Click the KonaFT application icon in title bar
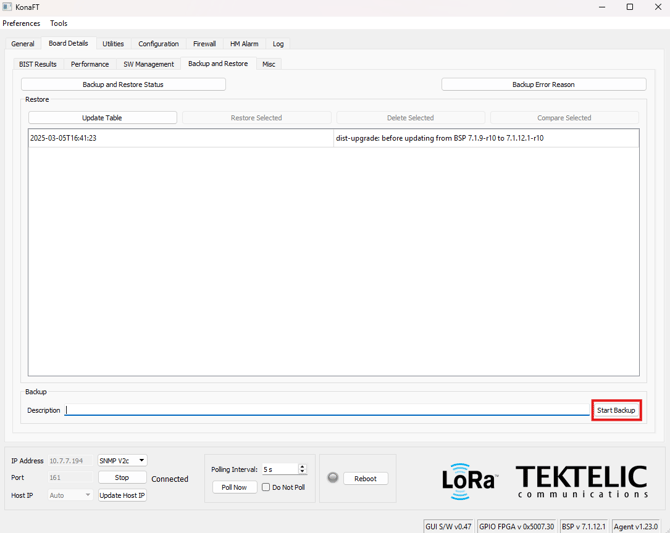This screenshot has width=670, height=533. [x=7, y=7]
